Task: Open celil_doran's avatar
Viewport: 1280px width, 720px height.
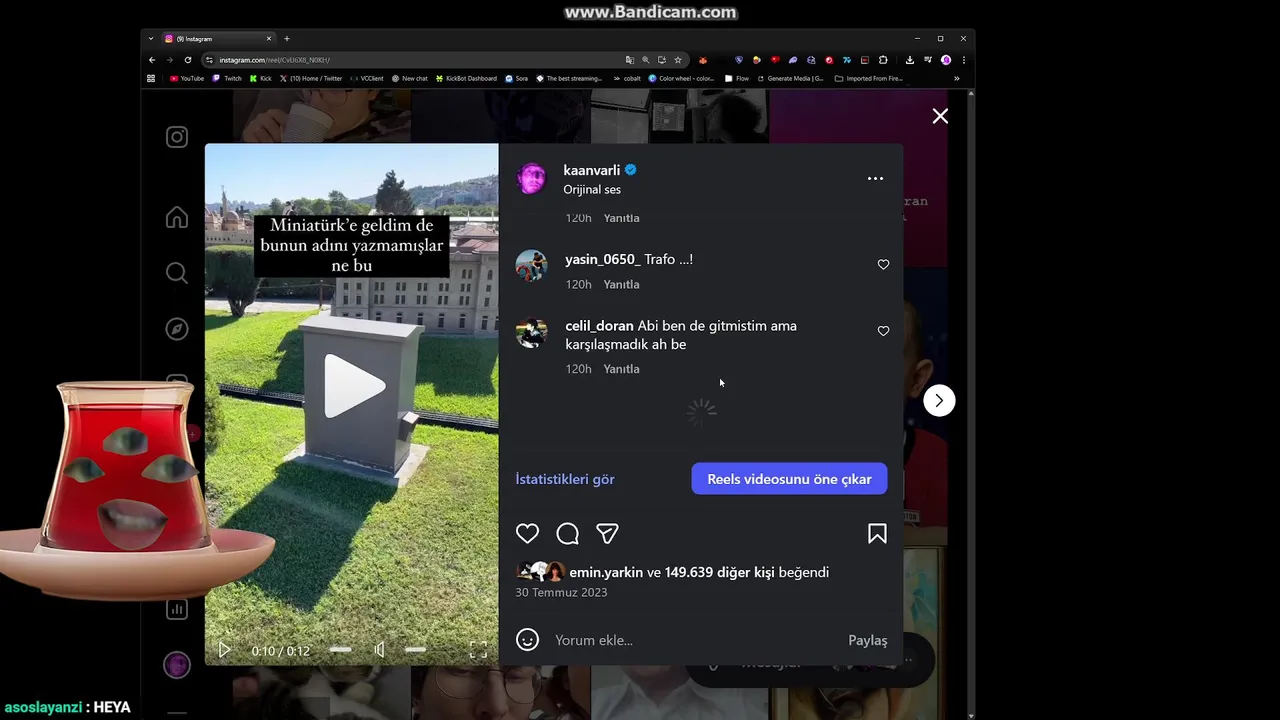Action: pyautogui.click(x=531, y=333)
